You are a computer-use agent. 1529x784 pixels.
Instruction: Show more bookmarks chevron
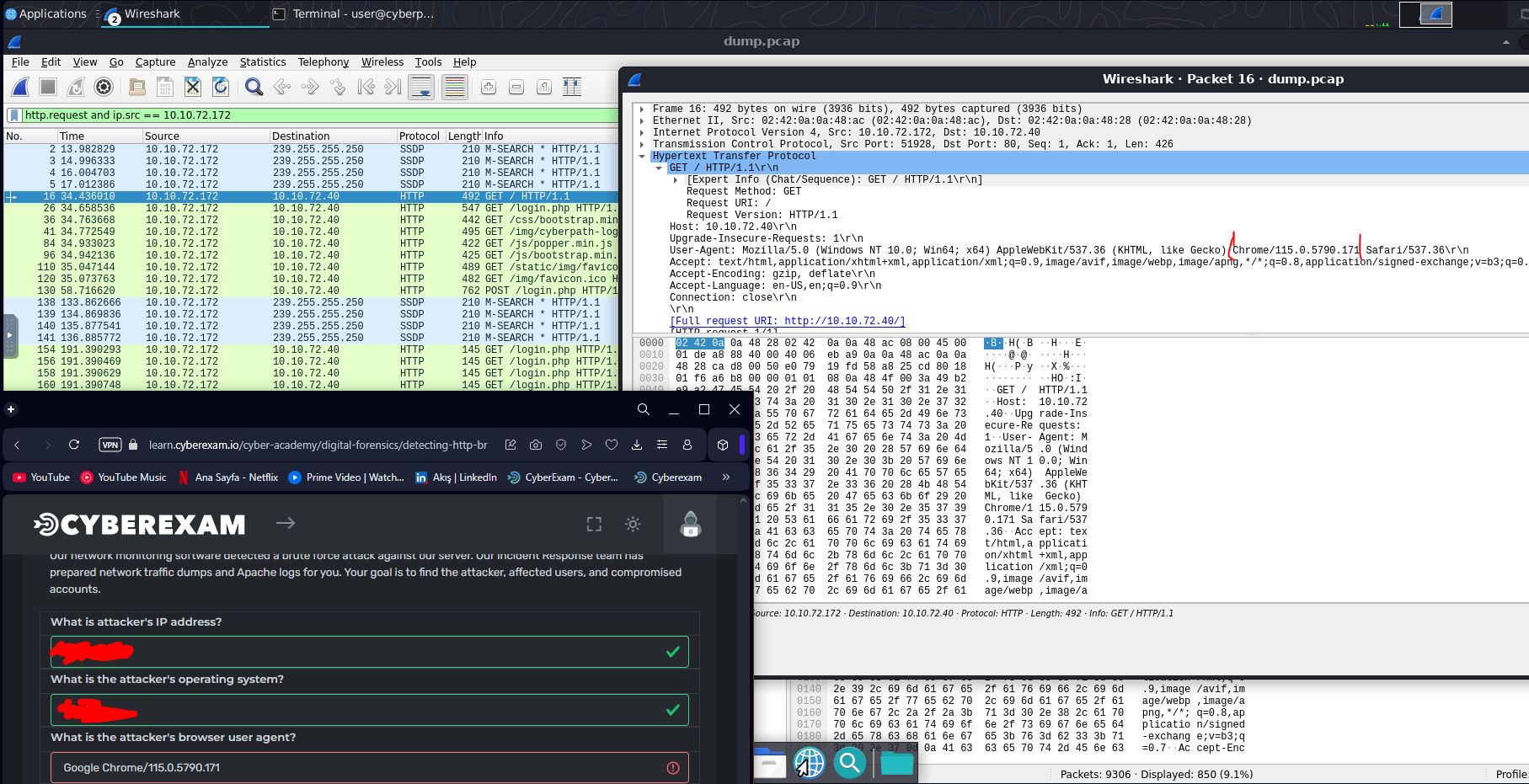tap(726, 477)
